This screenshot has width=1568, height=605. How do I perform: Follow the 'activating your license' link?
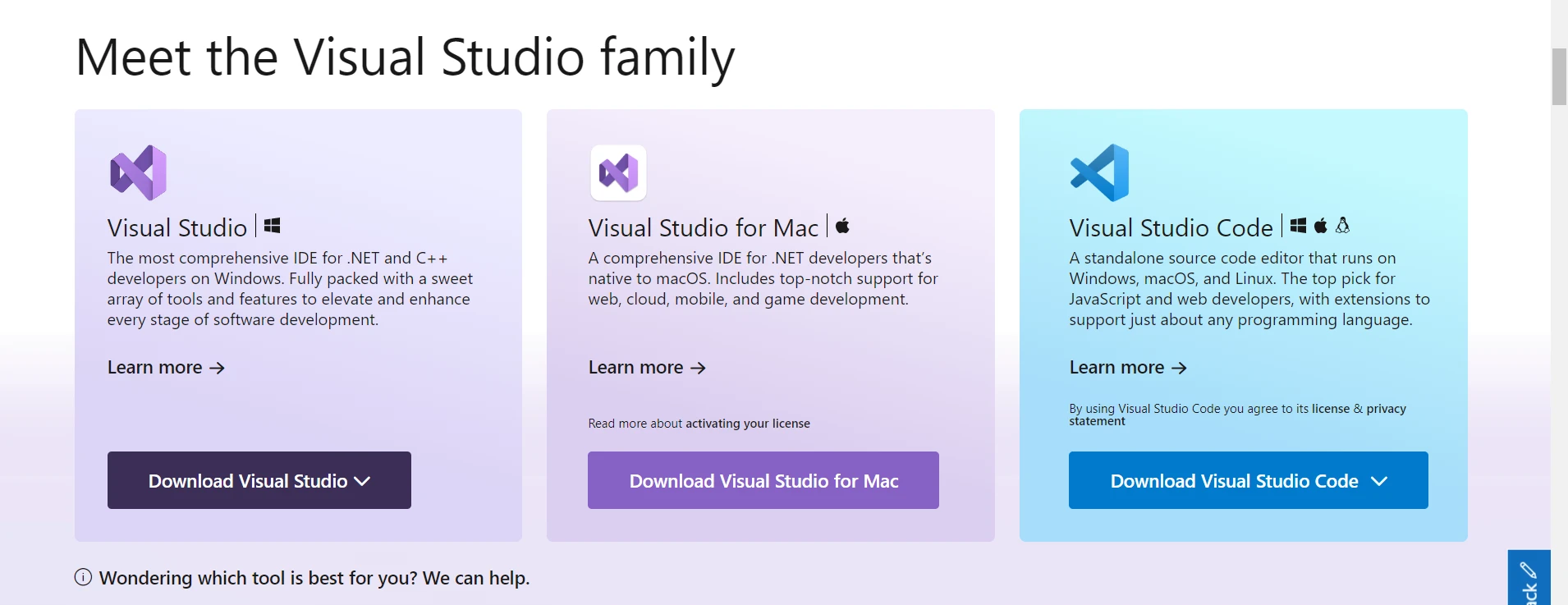point(748,424)
